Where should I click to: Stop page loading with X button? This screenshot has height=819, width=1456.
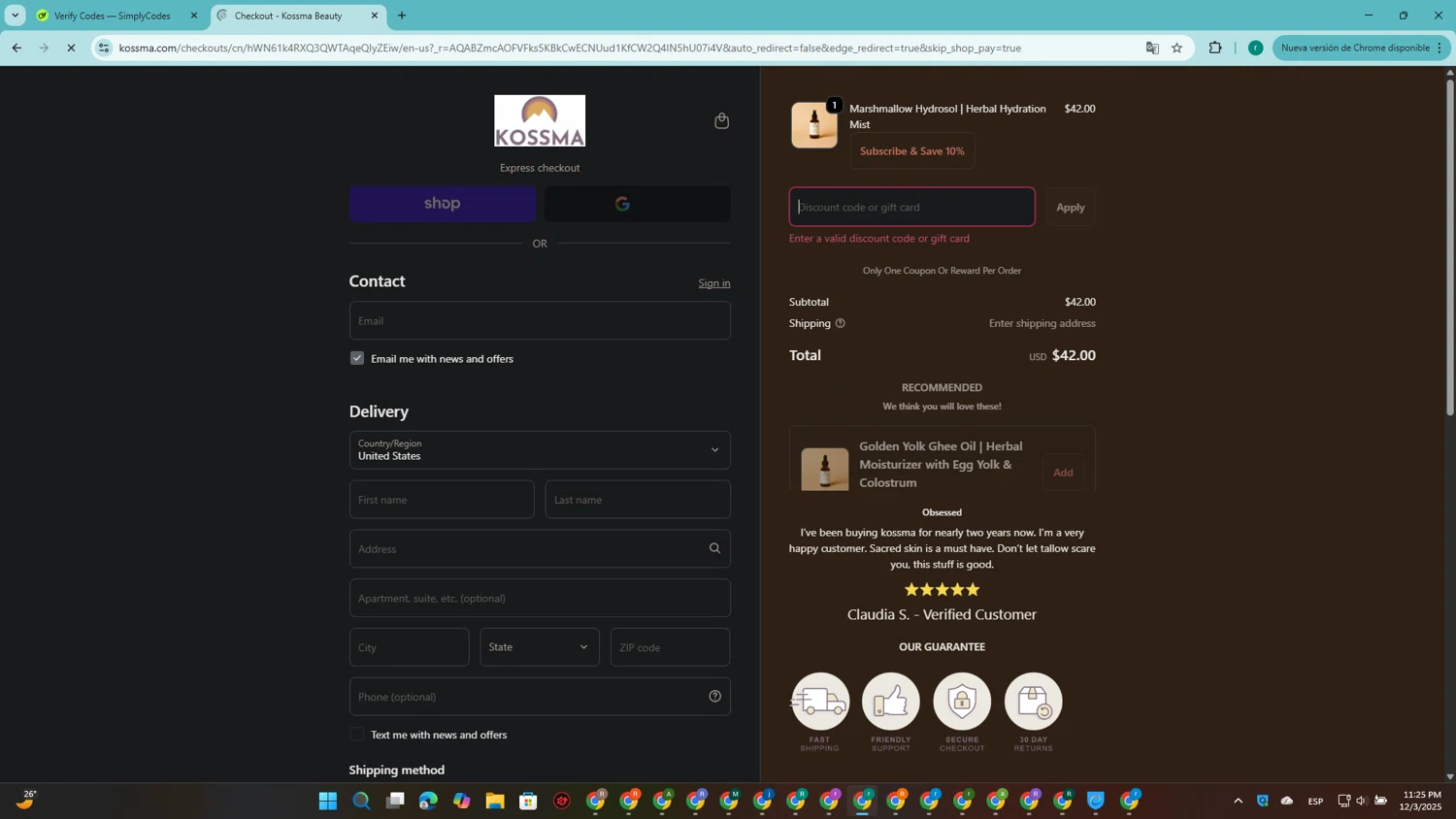(71, 48)
